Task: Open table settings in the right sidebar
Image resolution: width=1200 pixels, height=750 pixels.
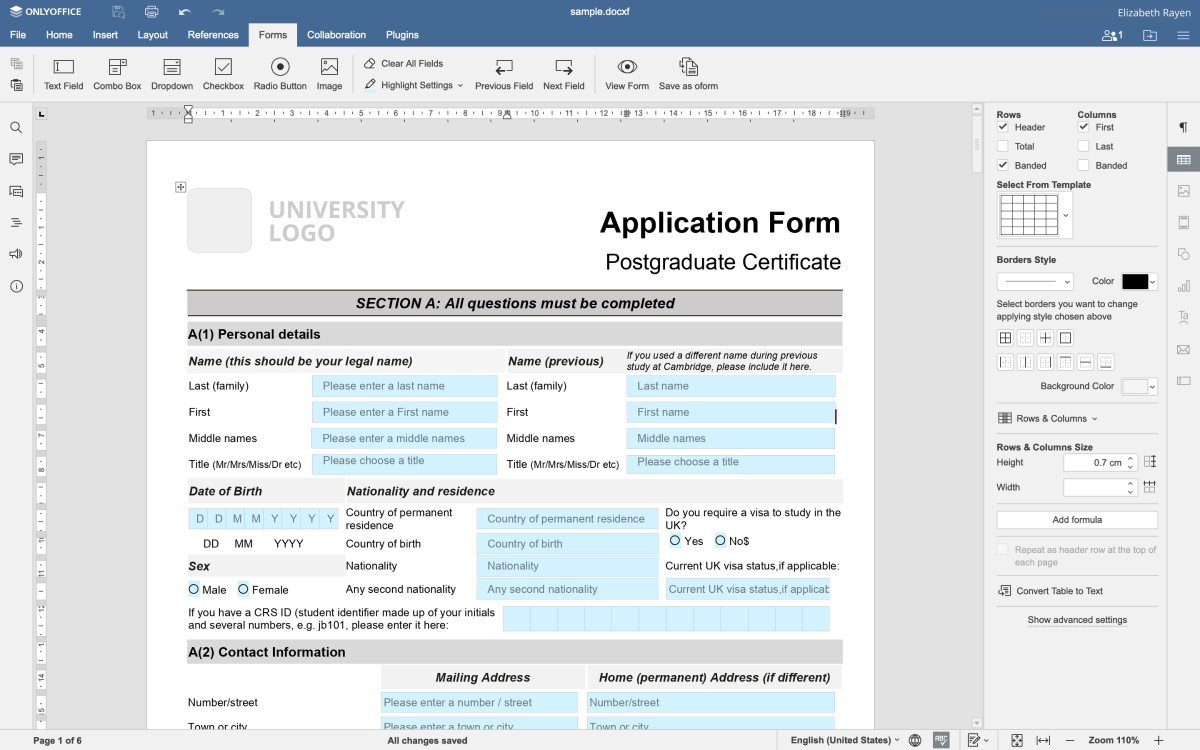Action: coord(1183,159)
